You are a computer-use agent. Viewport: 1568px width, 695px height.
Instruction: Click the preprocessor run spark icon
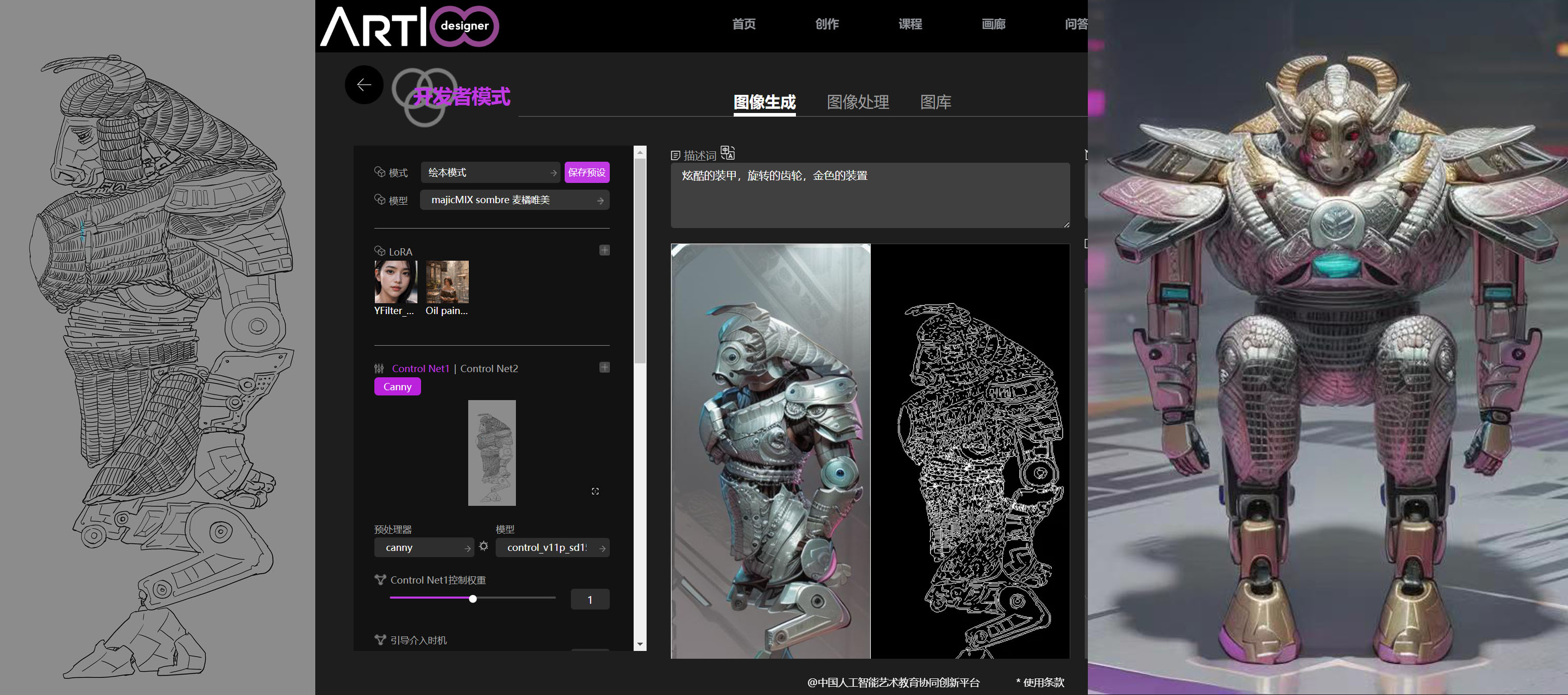click(x=483, y=546)
